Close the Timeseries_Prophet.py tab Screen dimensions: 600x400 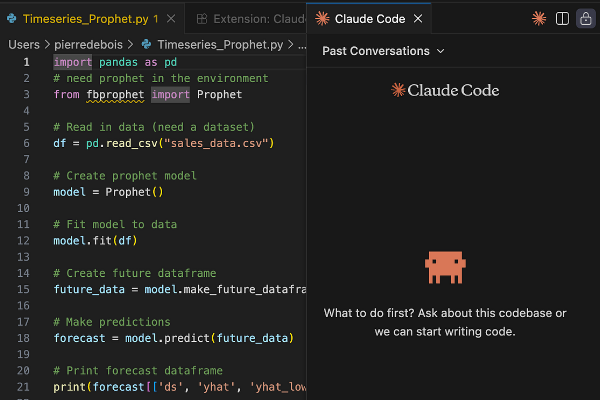pos(171,19)
